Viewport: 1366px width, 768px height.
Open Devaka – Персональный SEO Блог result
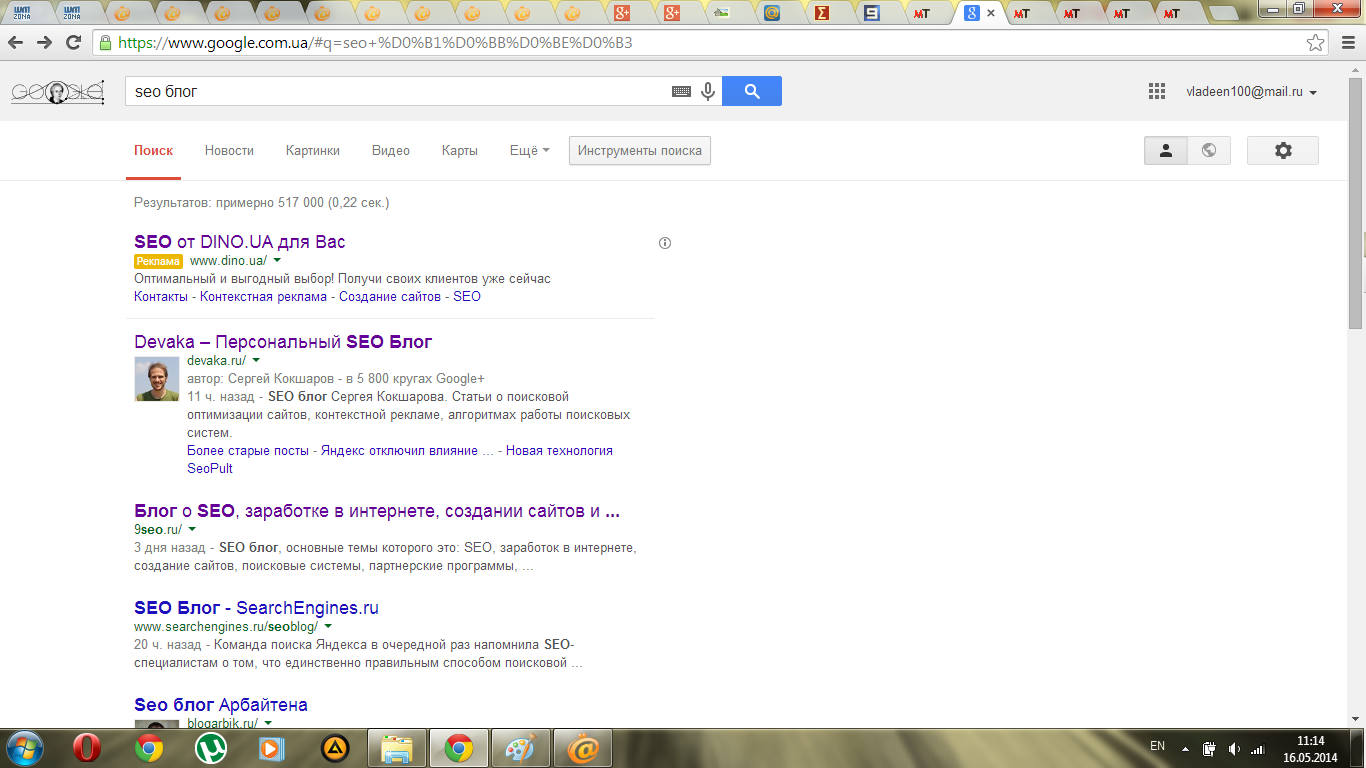coord(283,342)
